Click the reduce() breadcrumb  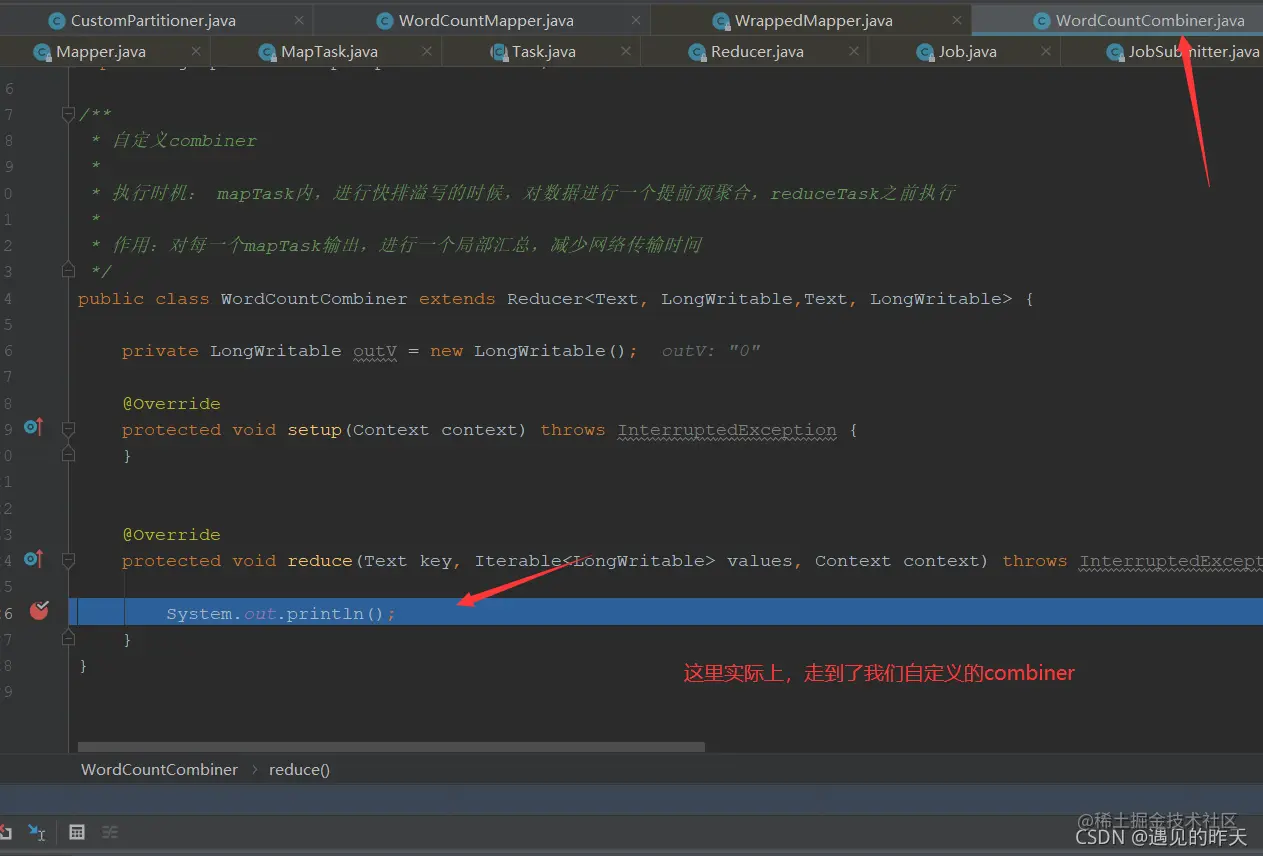point(299,769)
